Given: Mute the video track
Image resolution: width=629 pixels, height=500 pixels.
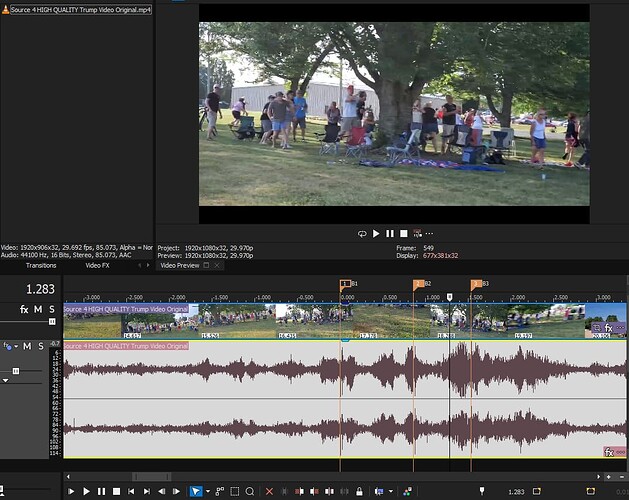Looking at the screenshot, I should (39, 310).
